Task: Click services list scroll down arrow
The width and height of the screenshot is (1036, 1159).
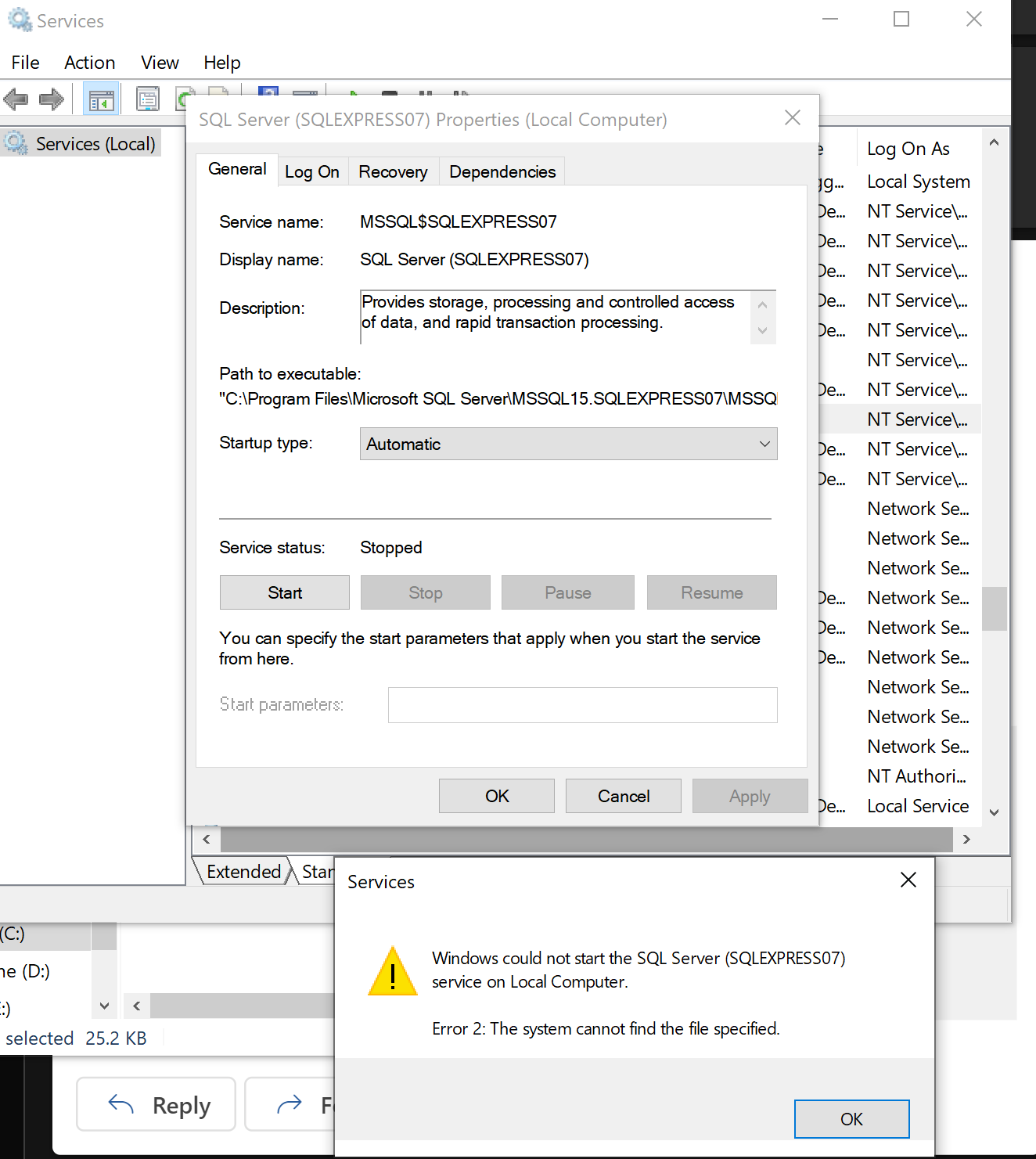Action: tap(994, 812)
